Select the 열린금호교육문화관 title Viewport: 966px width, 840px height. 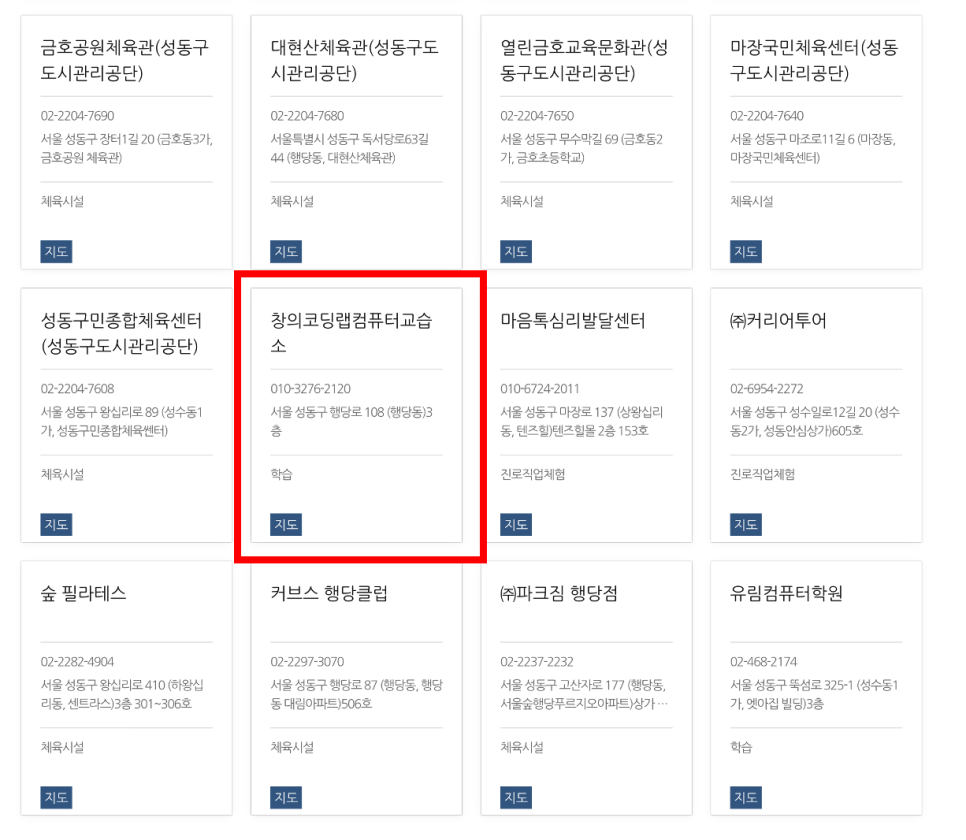pyautogui.click(x=584, y=60)
